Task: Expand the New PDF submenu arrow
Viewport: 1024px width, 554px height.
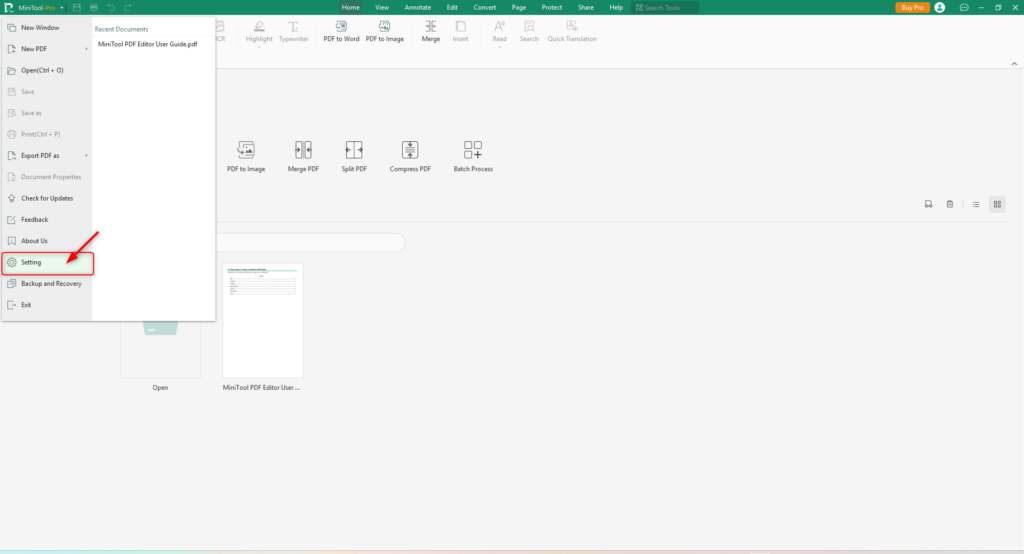Action: 86,49
